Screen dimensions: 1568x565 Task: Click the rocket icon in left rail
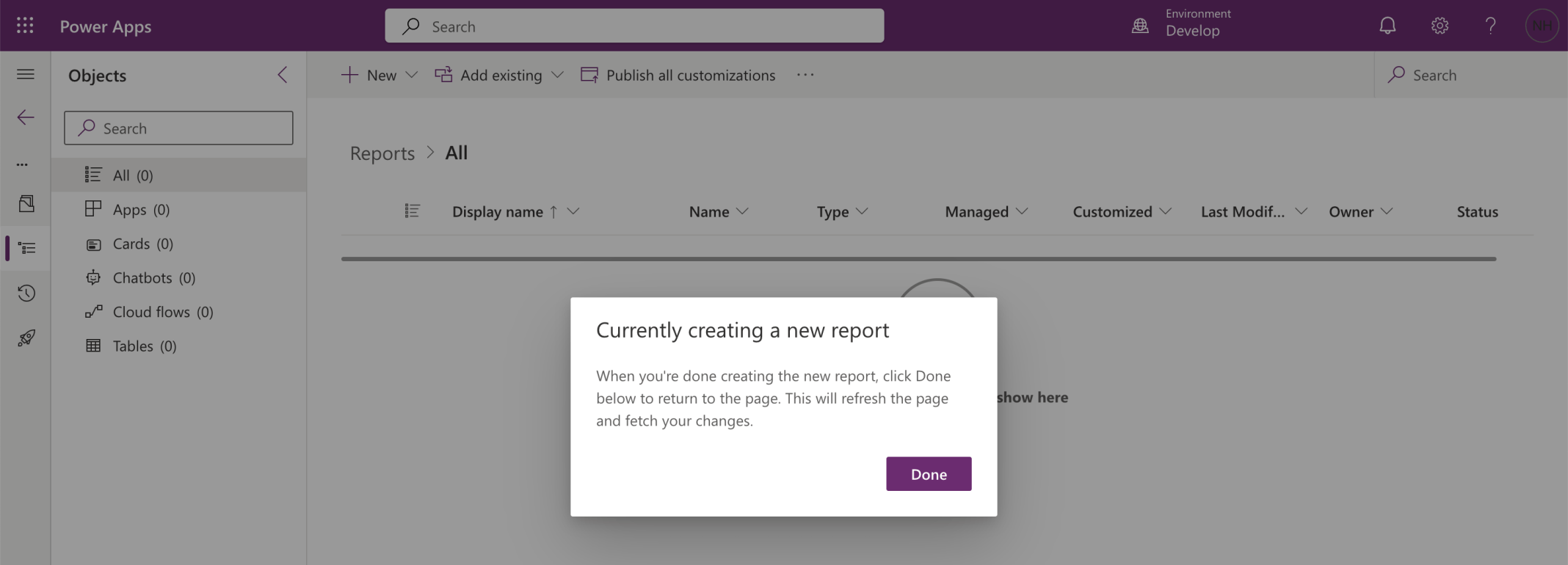[26, 338]
